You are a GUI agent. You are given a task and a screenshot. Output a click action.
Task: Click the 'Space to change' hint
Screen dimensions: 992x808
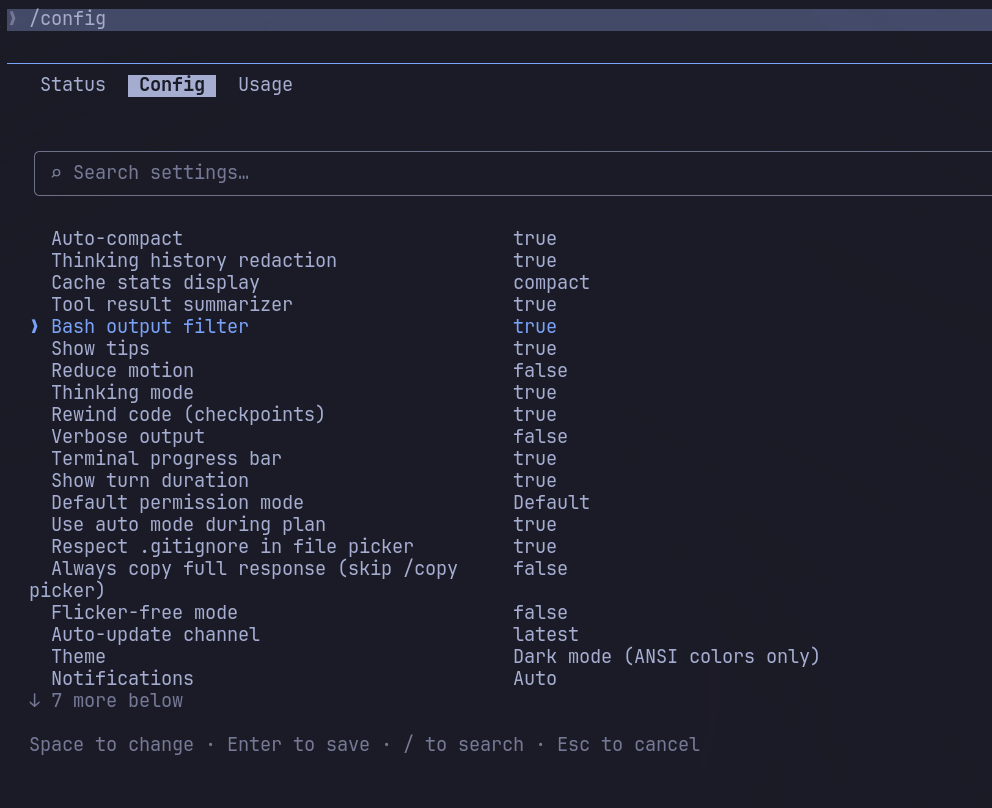coord(111,745)
